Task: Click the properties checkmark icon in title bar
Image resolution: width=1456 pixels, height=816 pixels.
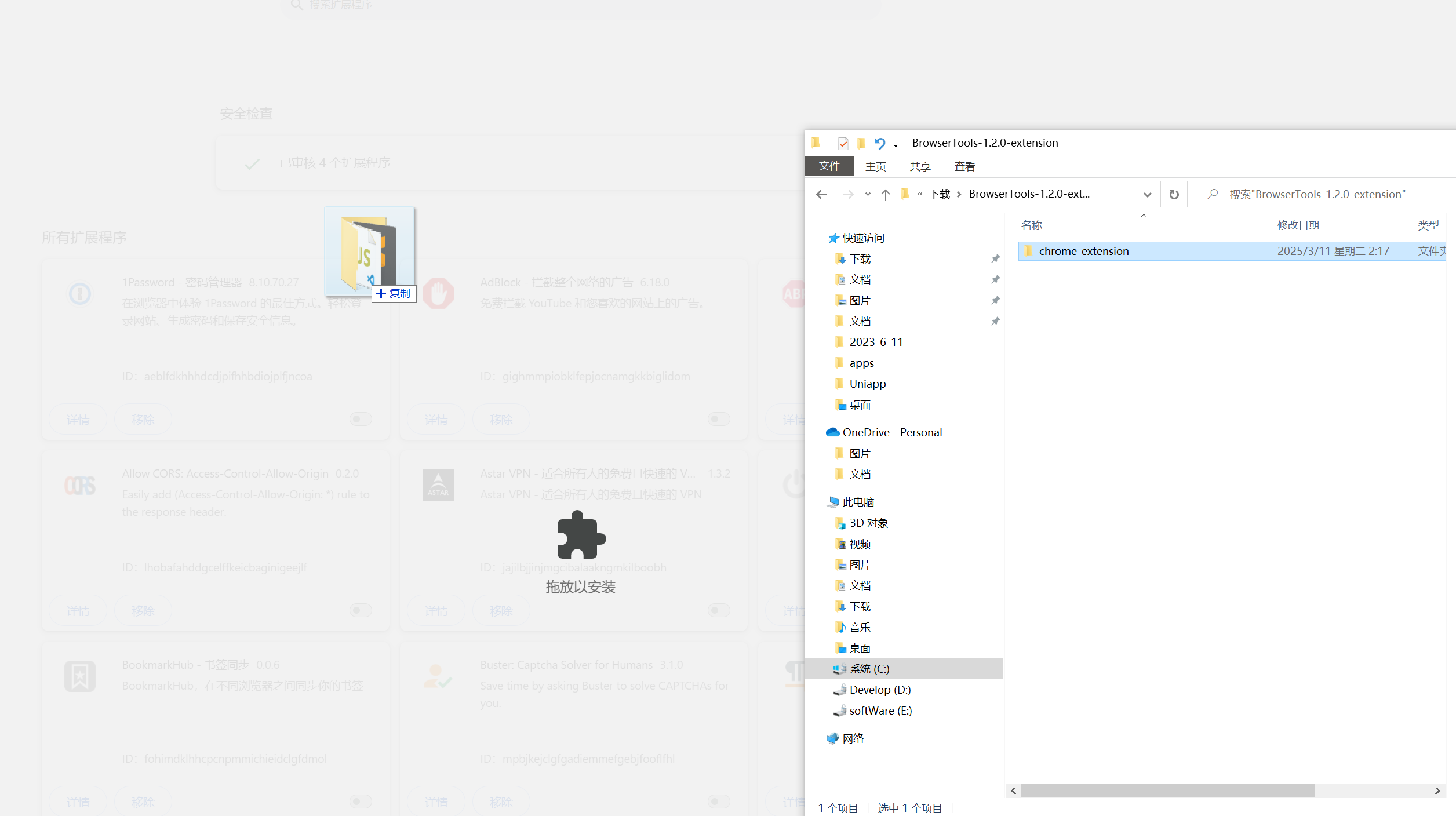Action: (x=843, y=143)
